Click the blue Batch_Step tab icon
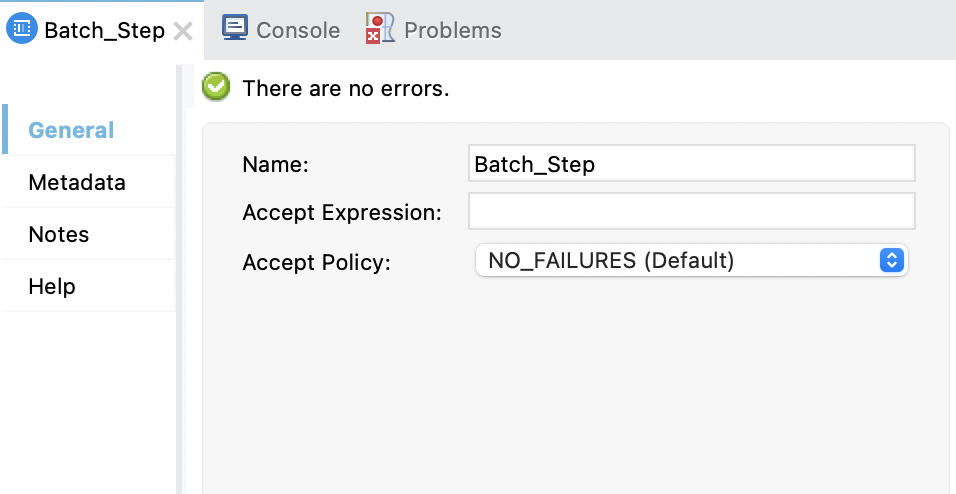 coord(22,30)
